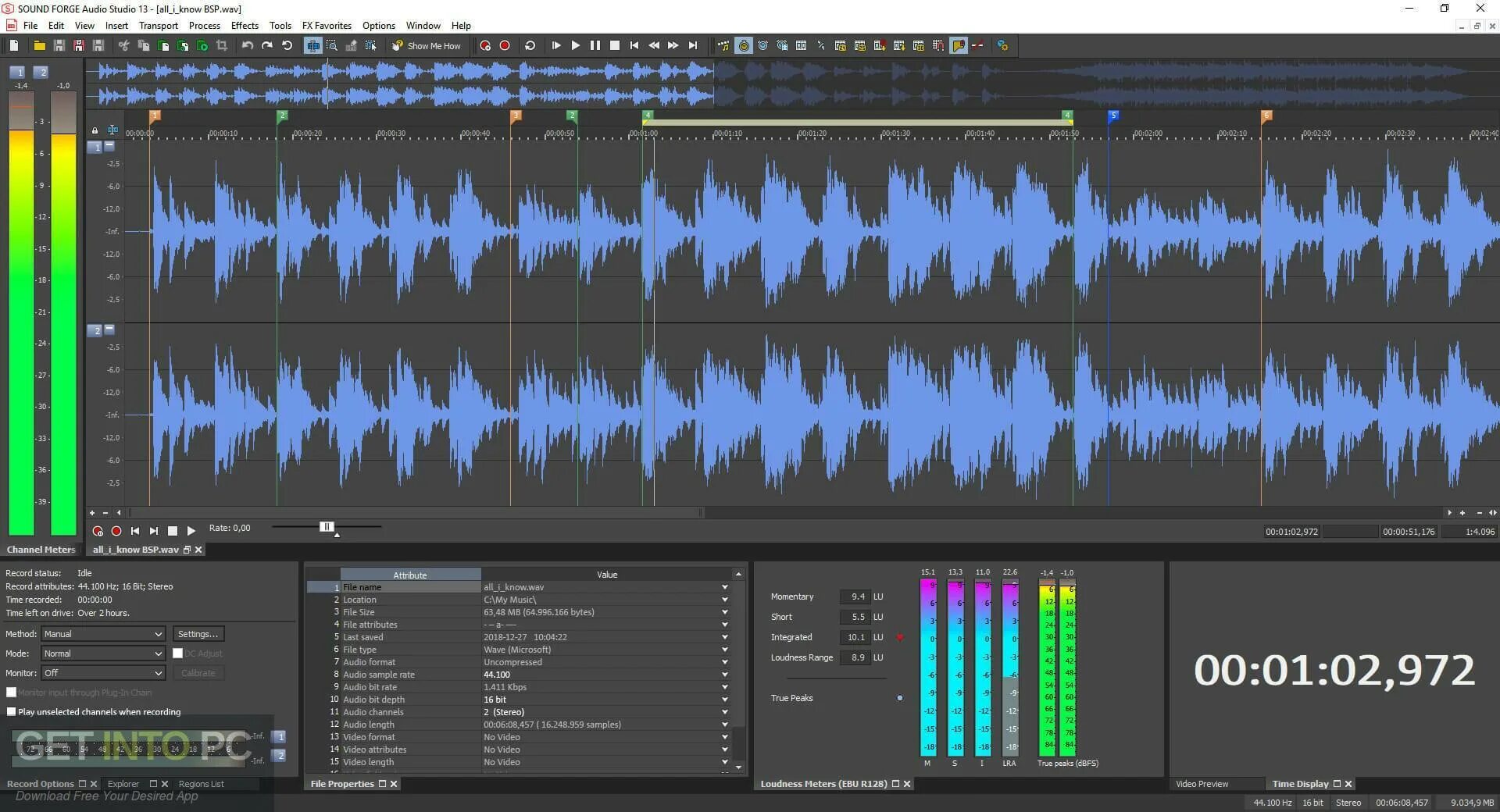Viewport: 1500px width, 812px height.
Task: Toggle Monitor input through Plug-In Chain checkbox
Action: tap(11, 692)
